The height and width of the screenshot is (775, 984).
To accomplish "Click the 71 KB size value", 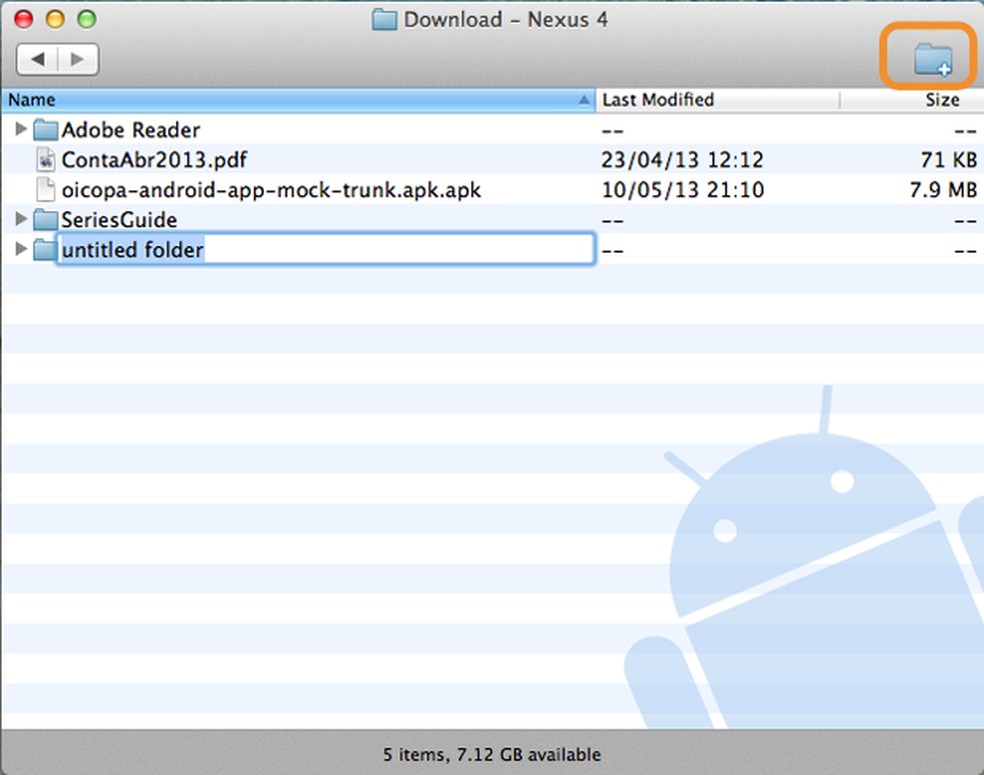I will 949,160.
